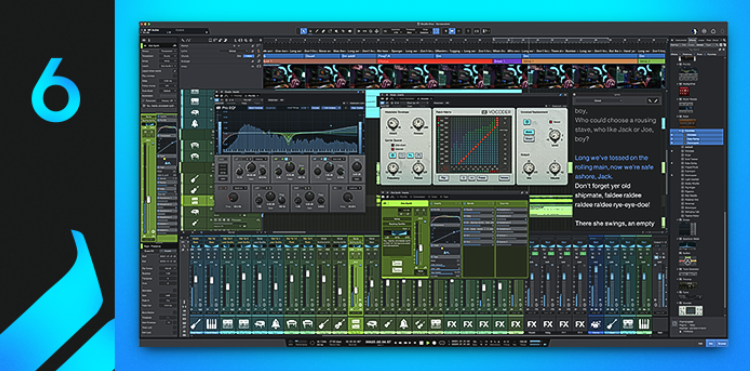This screenshot has height=371, width=750.
Task: Click the blue drum kit channel icon
Action: tap(596, 324)
